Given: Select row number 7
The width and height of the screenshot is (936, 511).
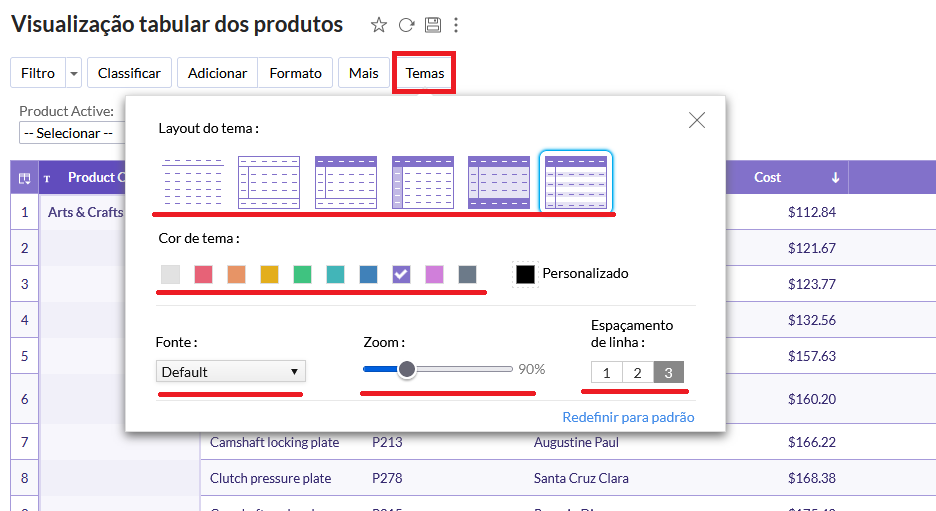Looking at the screenshot, I should click(x=24, y=442).
